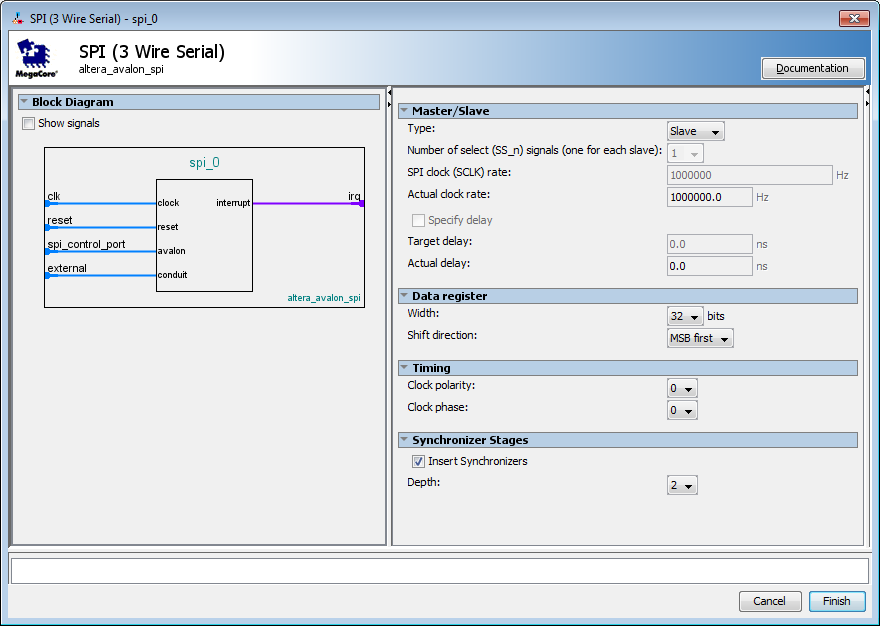Open the Shift direction MSB first dropdown
The height and width of the screenshot is (626, 880).
[x=700, y=339]
